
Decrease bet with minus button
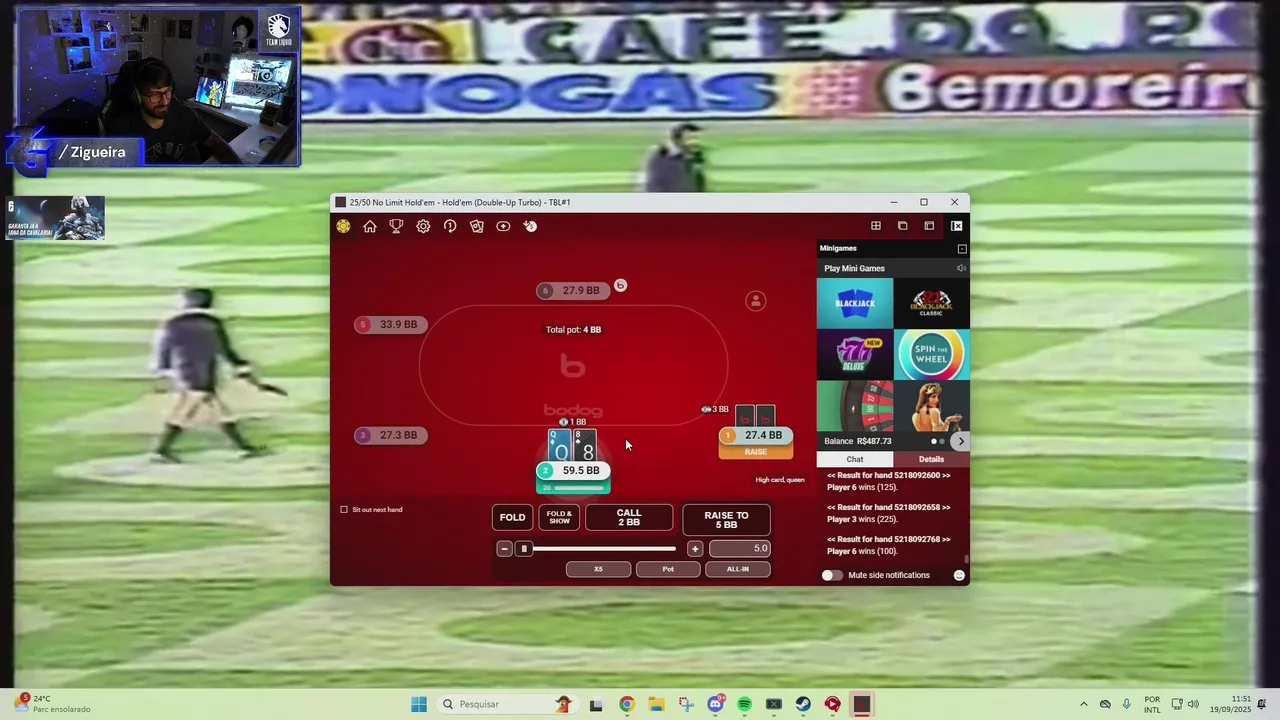505,548
